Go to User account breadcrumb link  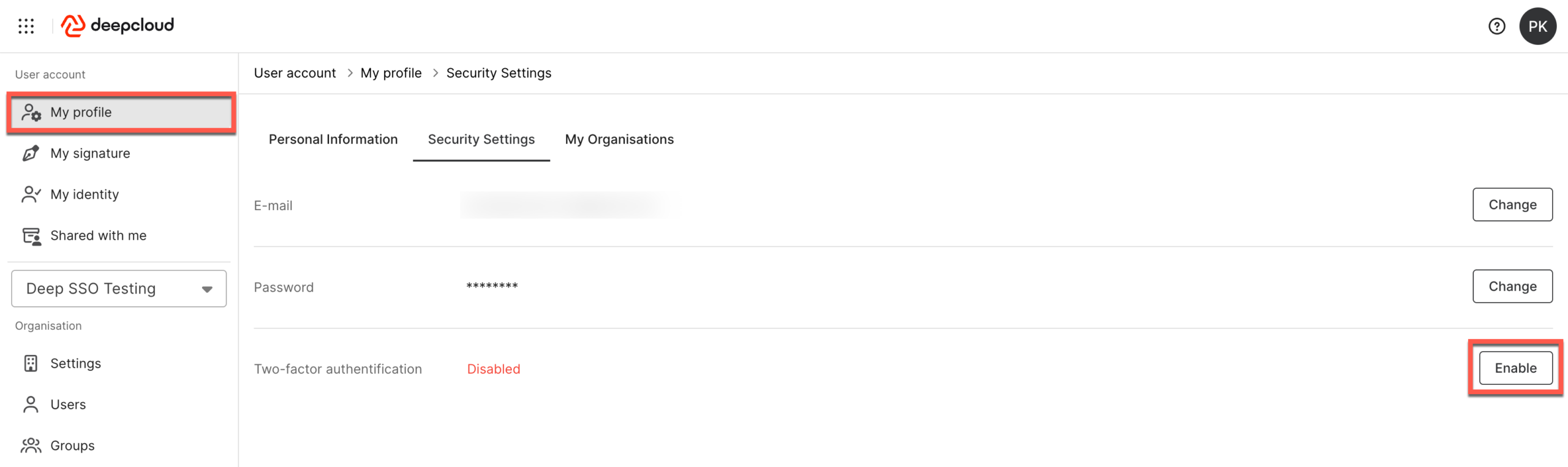tap(295, 73)
